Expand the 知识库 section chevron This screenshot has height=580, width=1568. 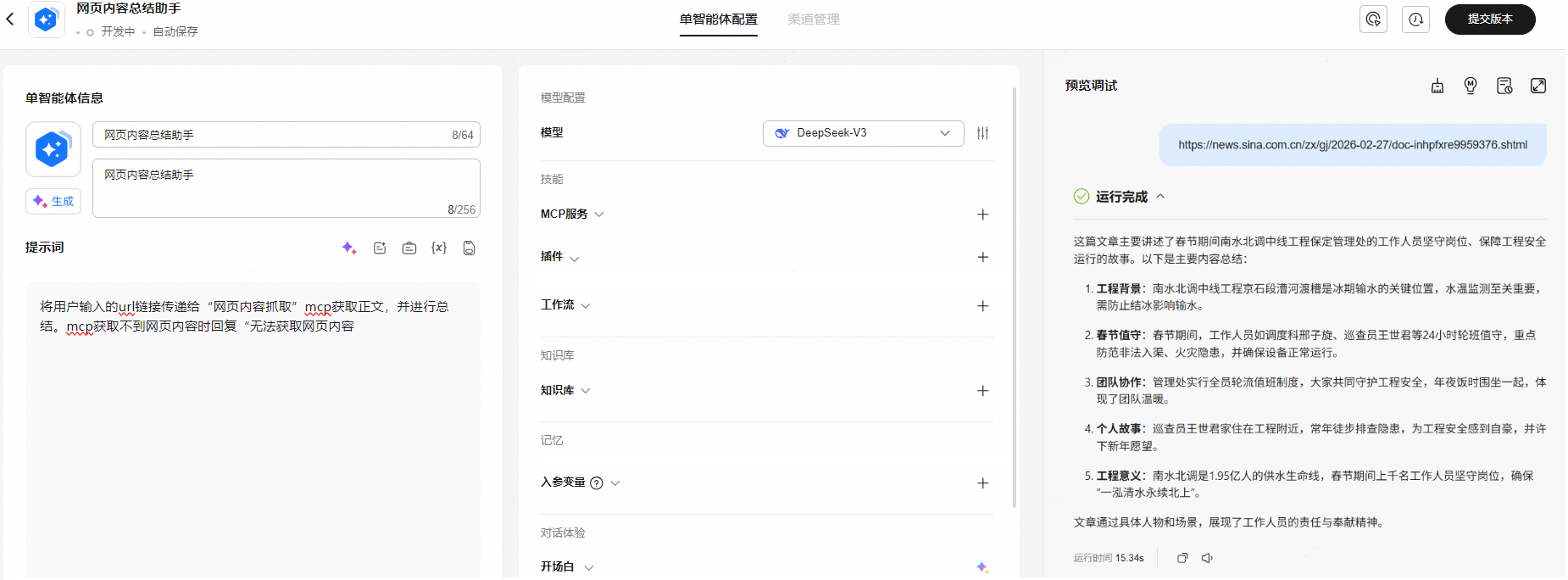(x=586, y=391)
